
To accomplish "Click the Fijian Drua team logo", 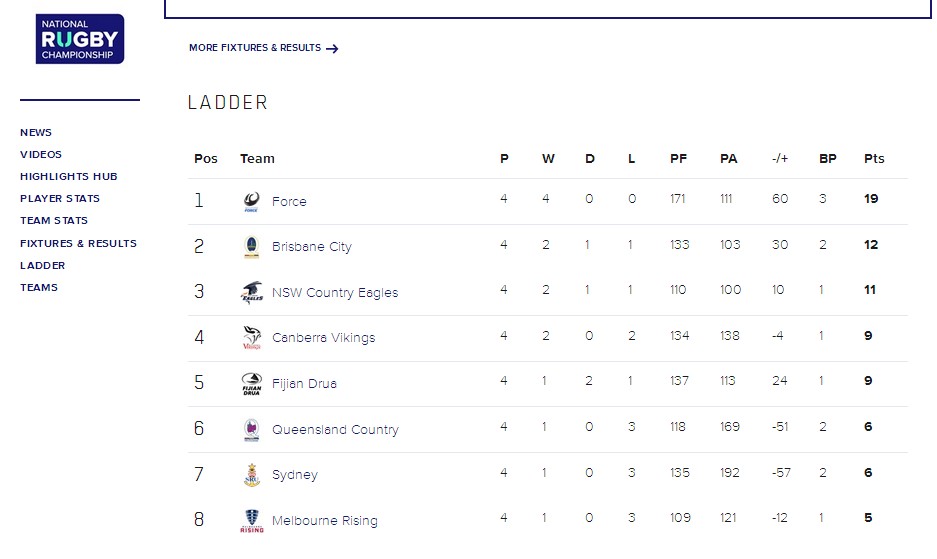I will (251, 384).
